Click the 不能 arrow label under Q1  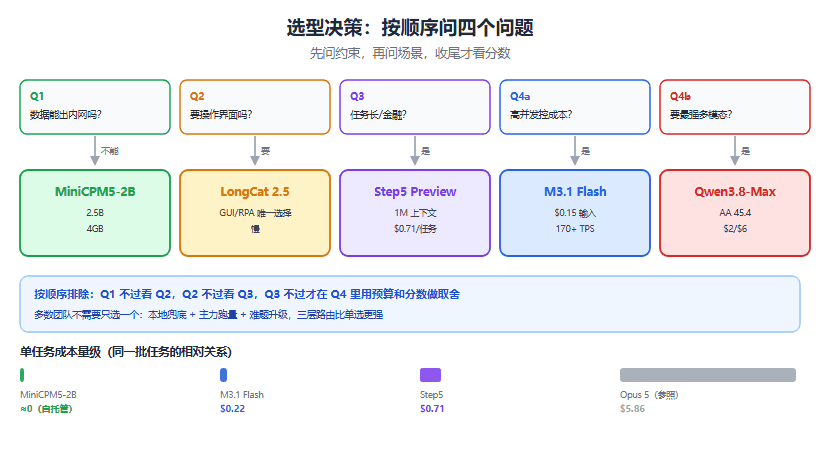click(110, 151)
